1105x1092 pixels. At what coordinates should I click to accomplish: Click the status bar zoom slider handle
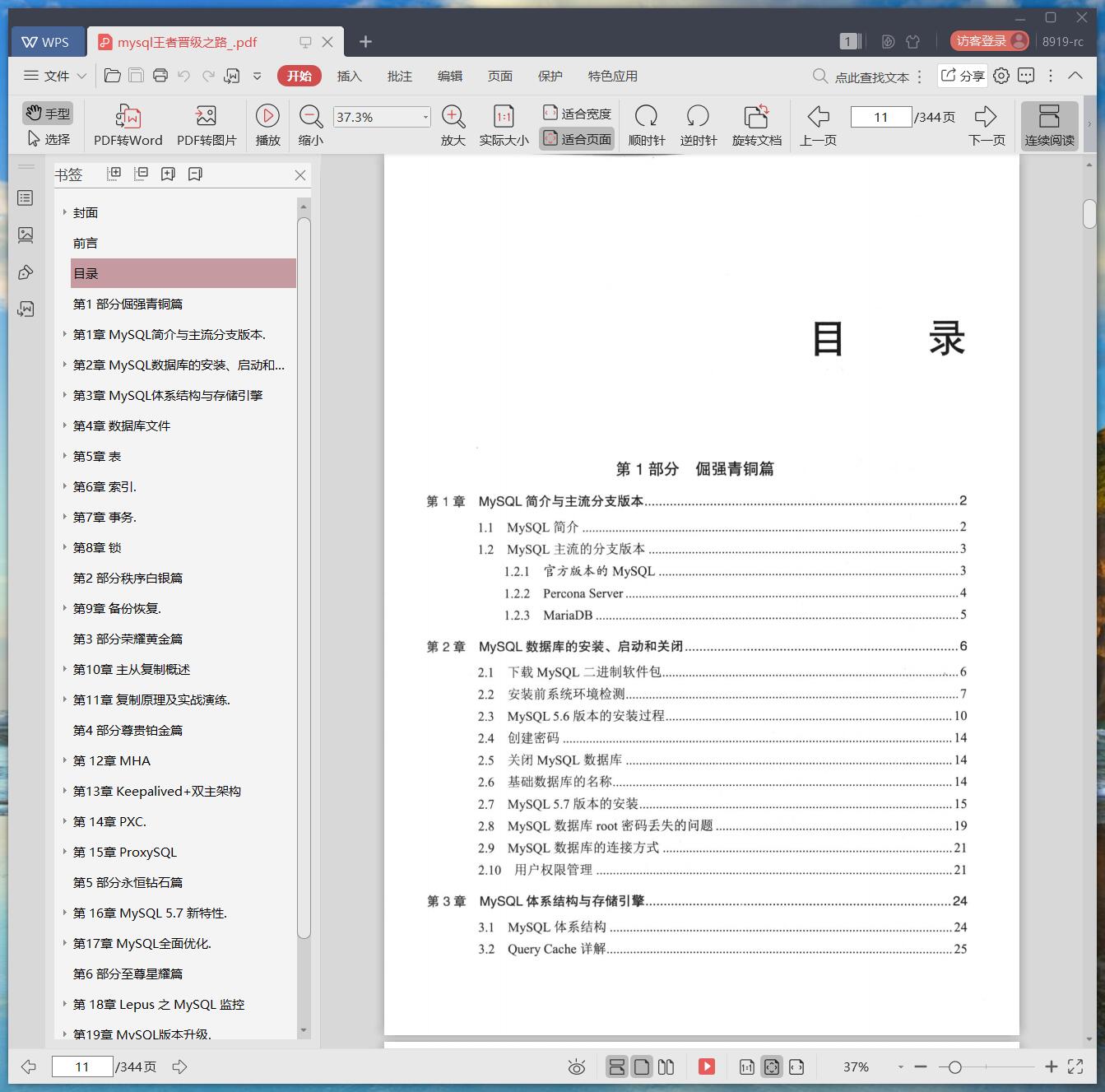coord(954,1067)
